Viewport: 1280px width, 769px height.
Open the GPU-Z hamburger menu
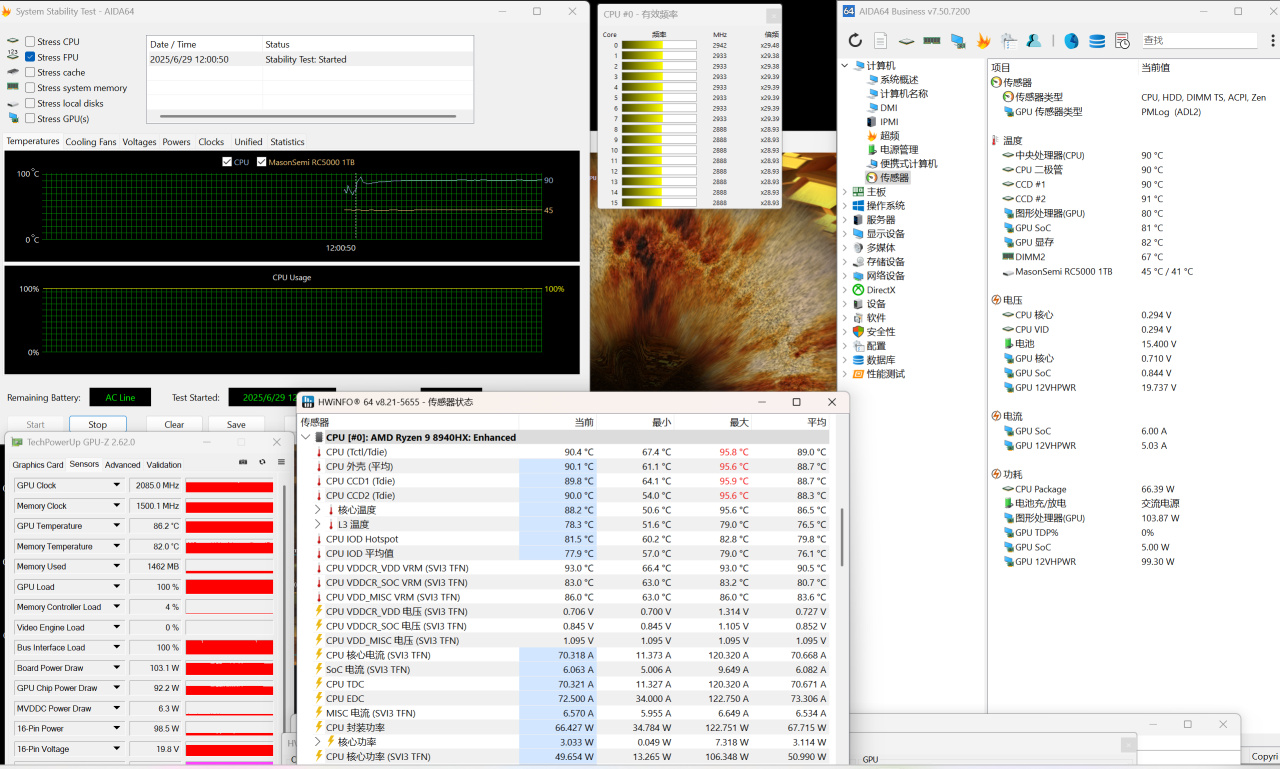pyautogui.click(x=281, y=462)
